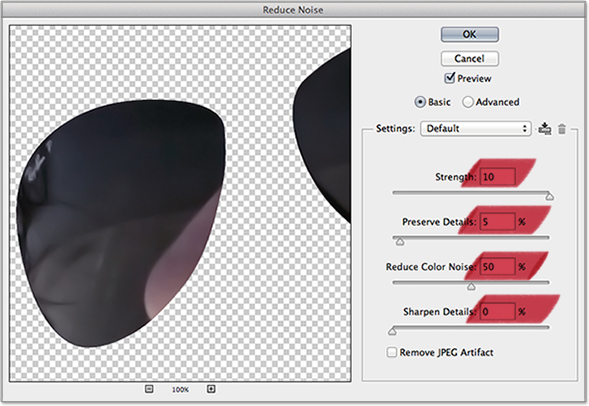This screenshot has height=406, width=589.
Task: Click the Reduce Color Noise value field
Action: coord(497,267)
